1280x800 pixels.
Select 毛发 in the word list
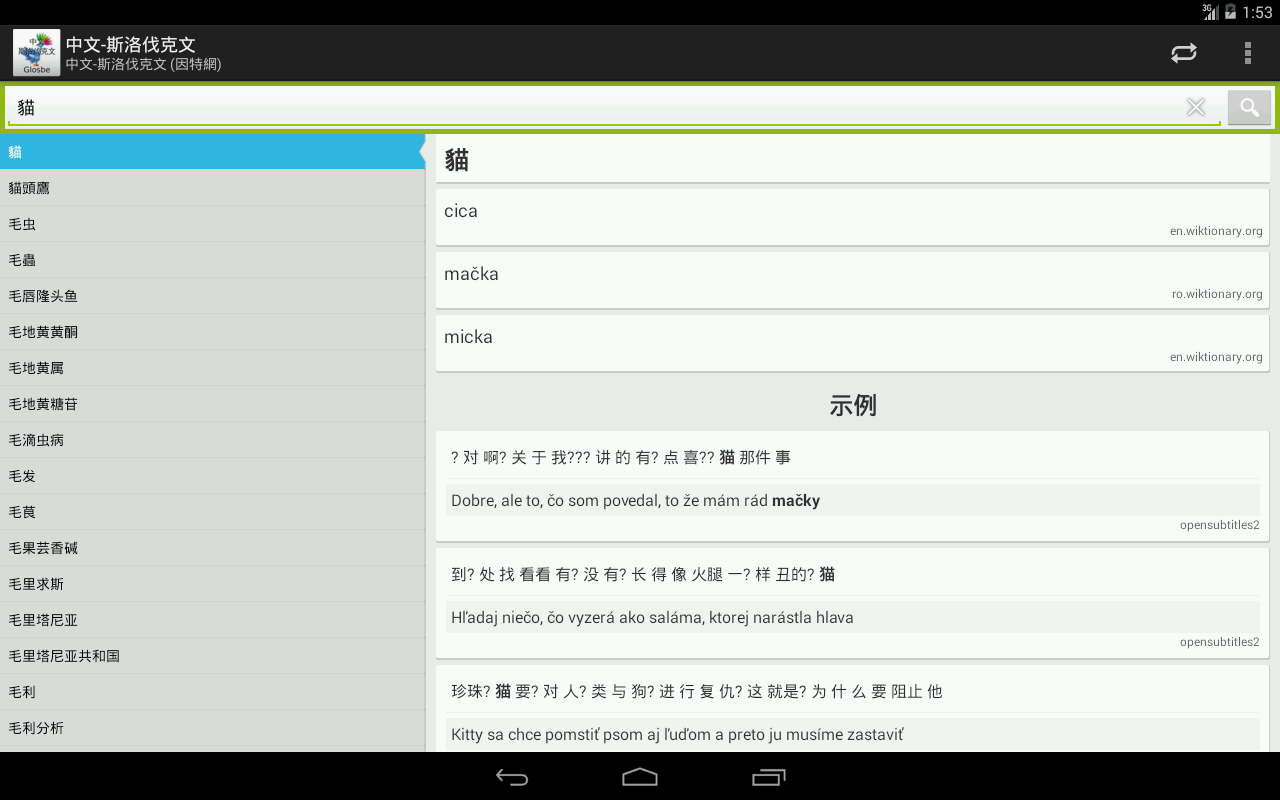(212, 476)
